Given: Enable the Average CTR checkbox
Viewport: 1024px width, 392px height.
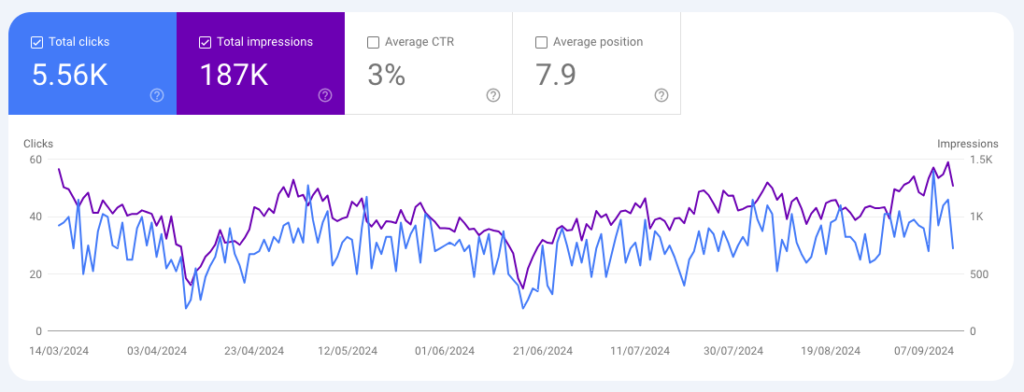Looking at the screenshot, I should click(373, 42).
